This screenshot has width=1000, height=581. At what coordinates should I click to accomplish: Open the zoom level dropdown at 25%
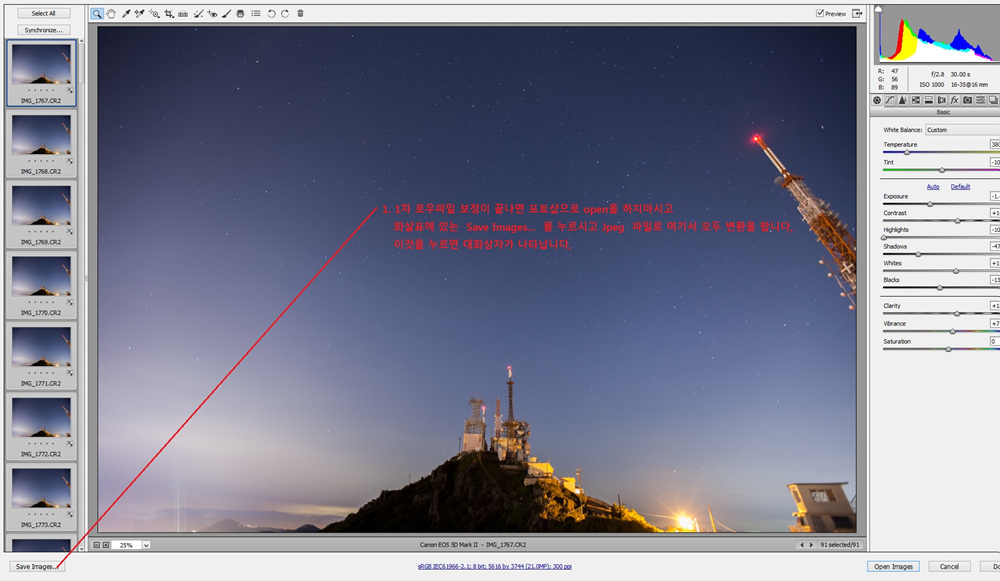pyautogui.click(x=146, y=545)
